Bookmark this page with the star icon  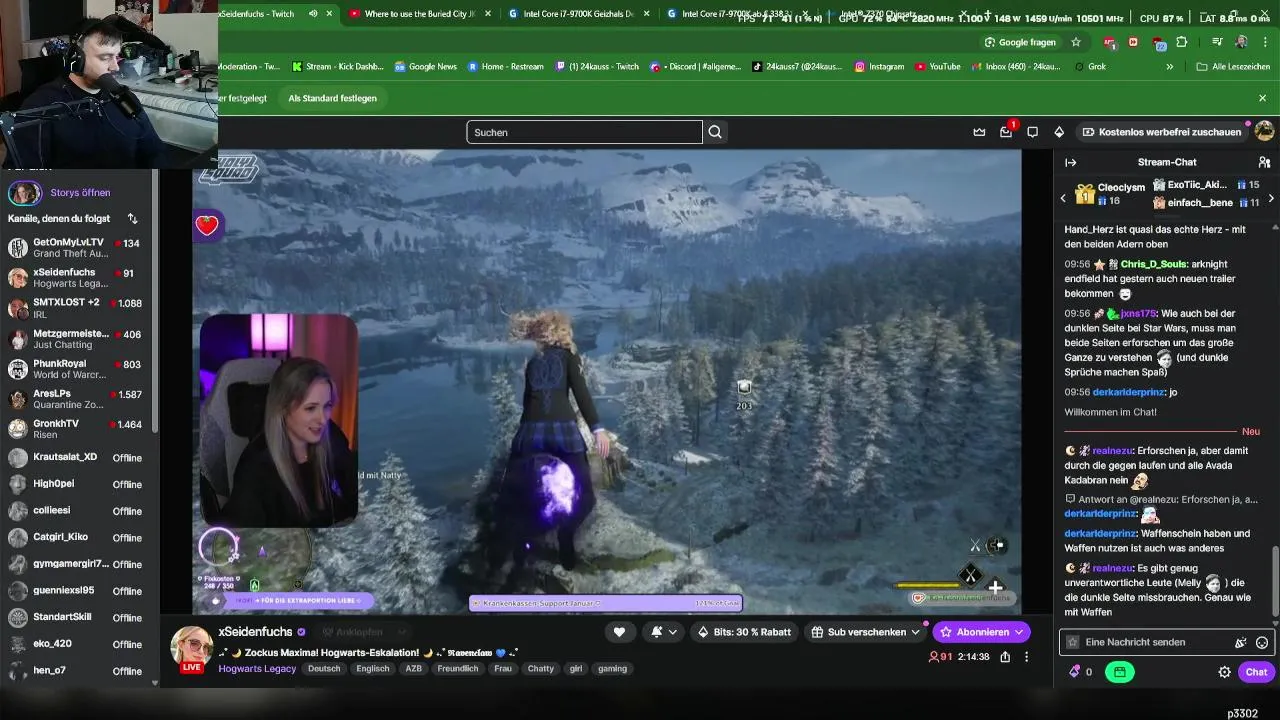click(x=1076, y=42)
